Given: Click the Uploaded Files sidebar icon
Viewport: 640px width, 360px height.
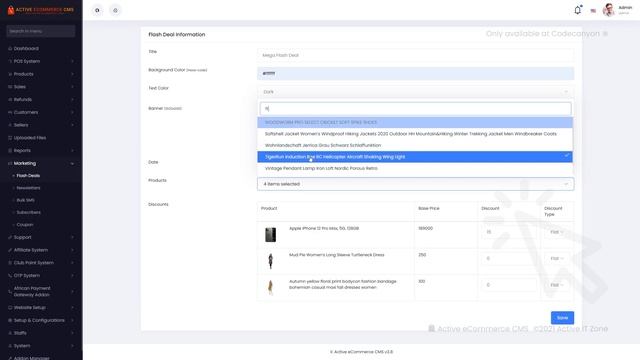Looking at the screenshot, I should click(10, 138).
